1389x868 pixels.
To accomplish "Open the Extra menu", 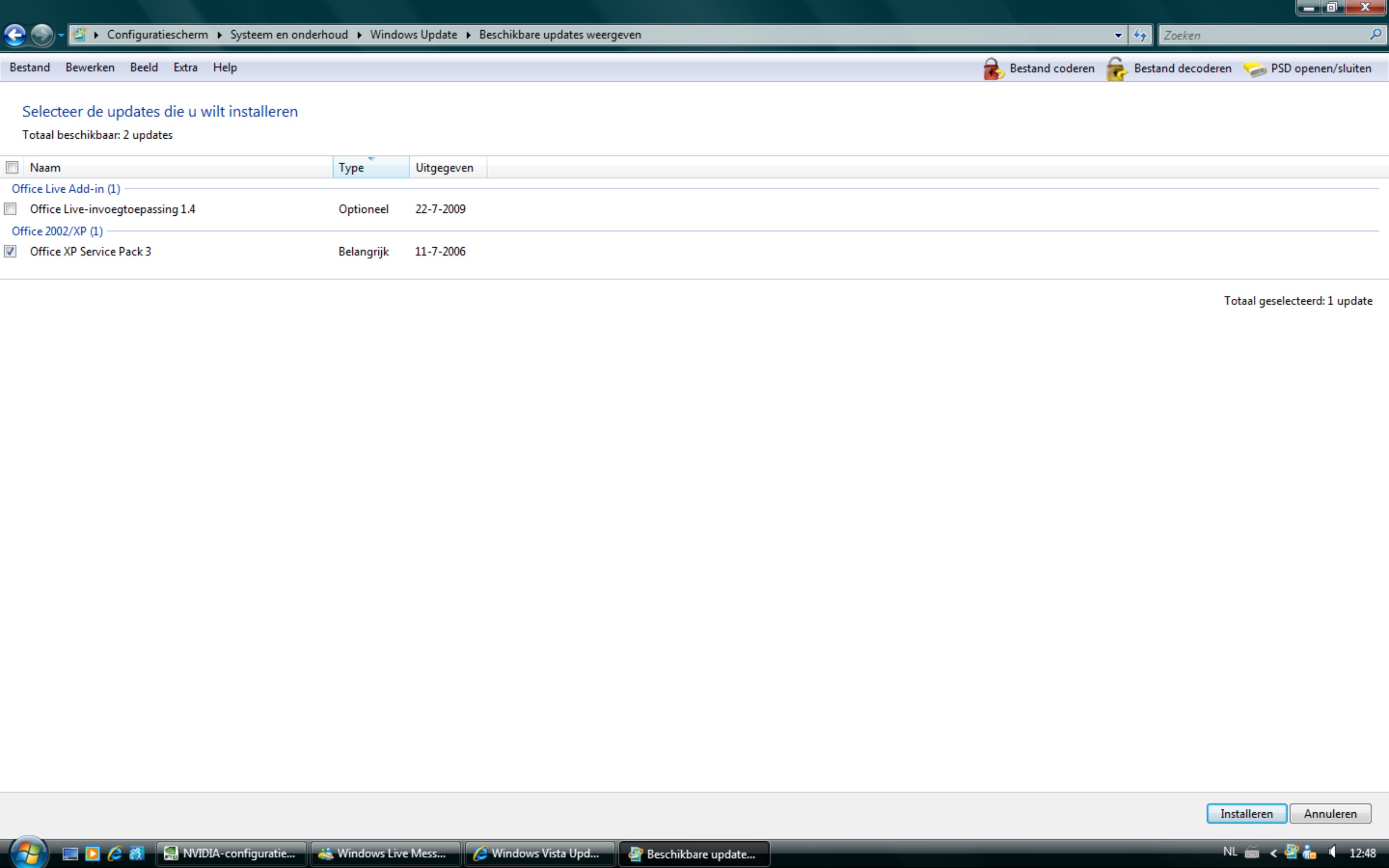I will point(186,67).
